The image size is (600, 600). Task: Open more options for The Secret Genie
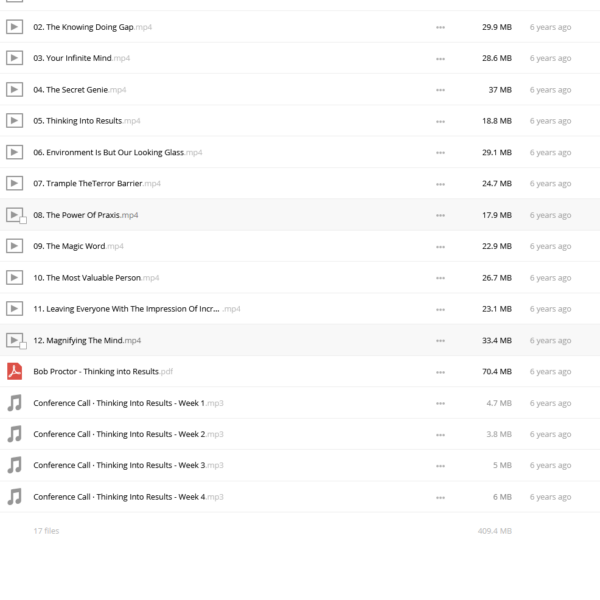pos(440,90)
